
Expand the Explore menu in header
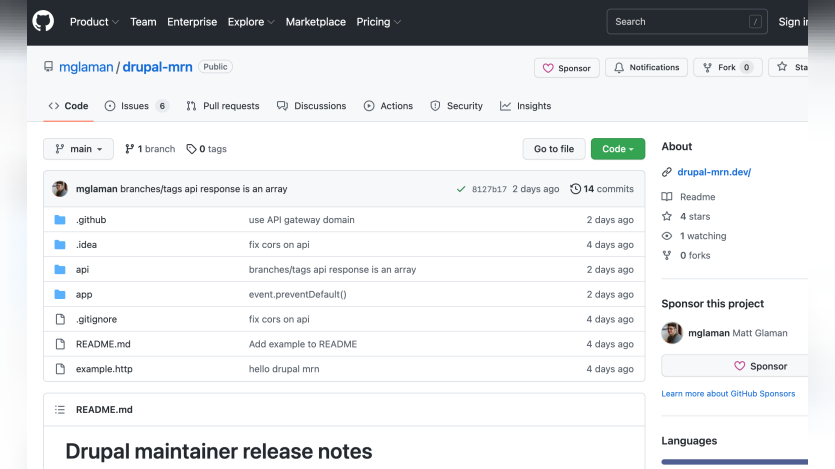pyautogui.click(x=251, y=22)
